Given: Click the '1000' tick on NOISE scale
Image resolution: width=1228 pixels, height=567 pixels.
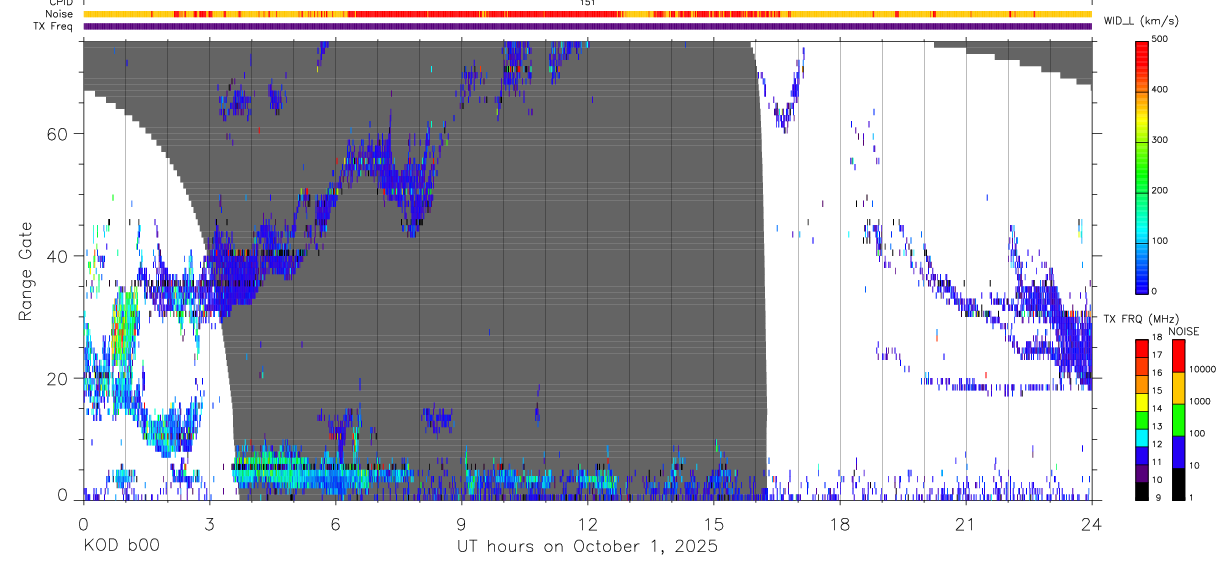Looking at the screenshot, I should coord(1200,401).
